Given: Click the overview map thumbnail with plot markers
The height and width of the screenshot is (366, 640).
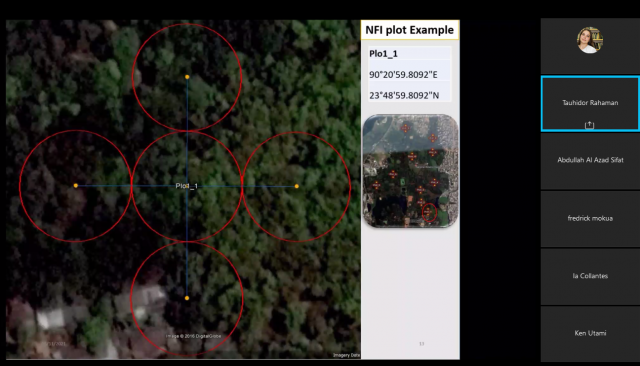Looking at the screenshot, I should coord(410,171).
